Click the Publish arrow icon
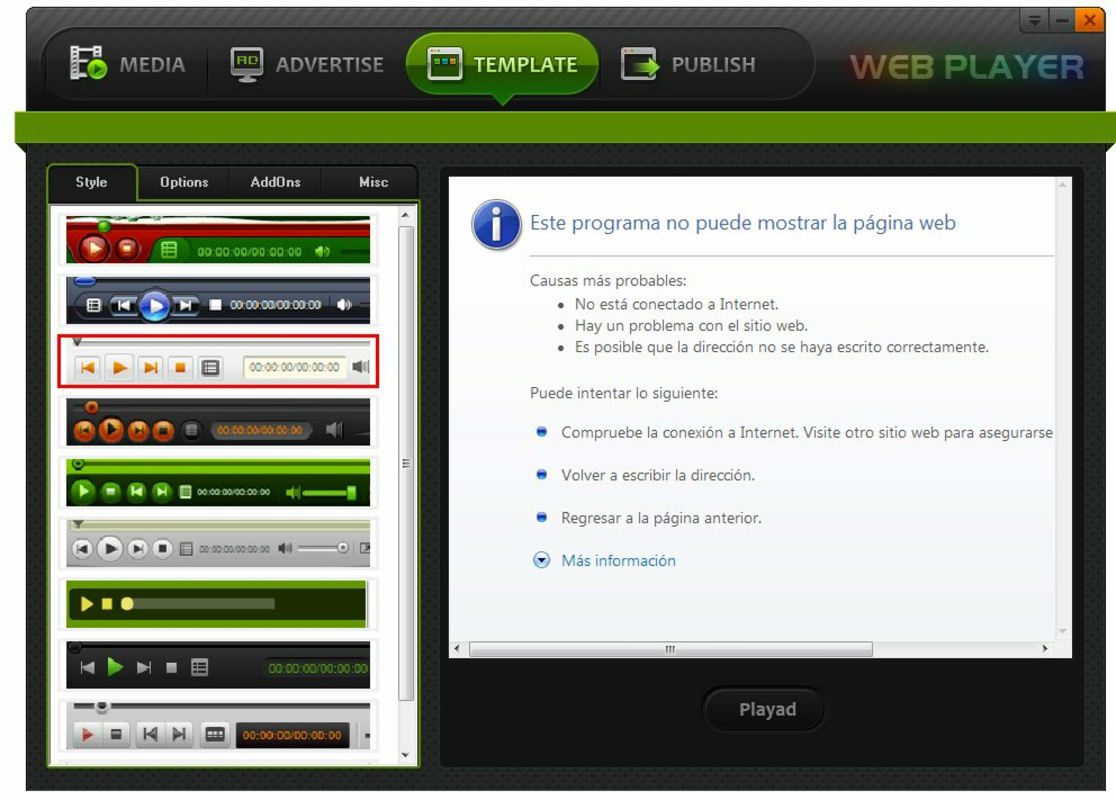Viewport: 1116px width, 800px height. [639, 64]
